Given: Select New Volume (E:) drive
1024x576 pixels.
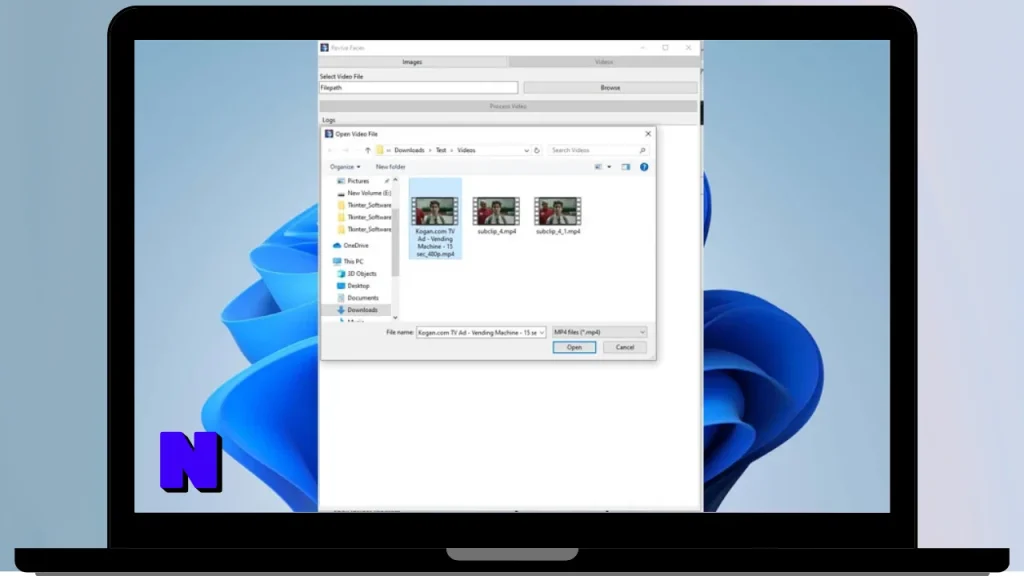Looking at the screenshot, I should pyautogui.click(x=364, y=193).
